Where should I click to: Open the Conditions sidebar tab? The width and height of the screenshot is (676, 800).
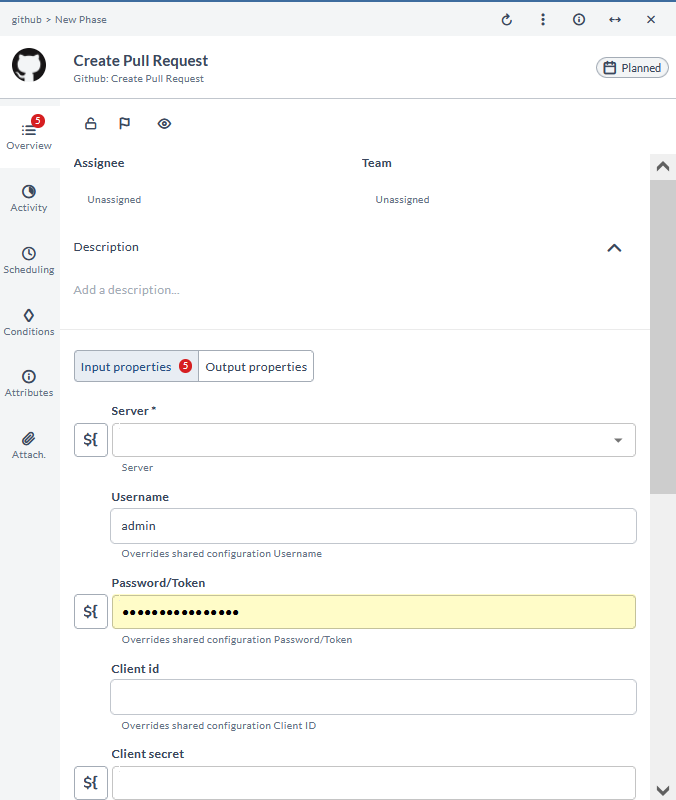(x=29, y=322)
